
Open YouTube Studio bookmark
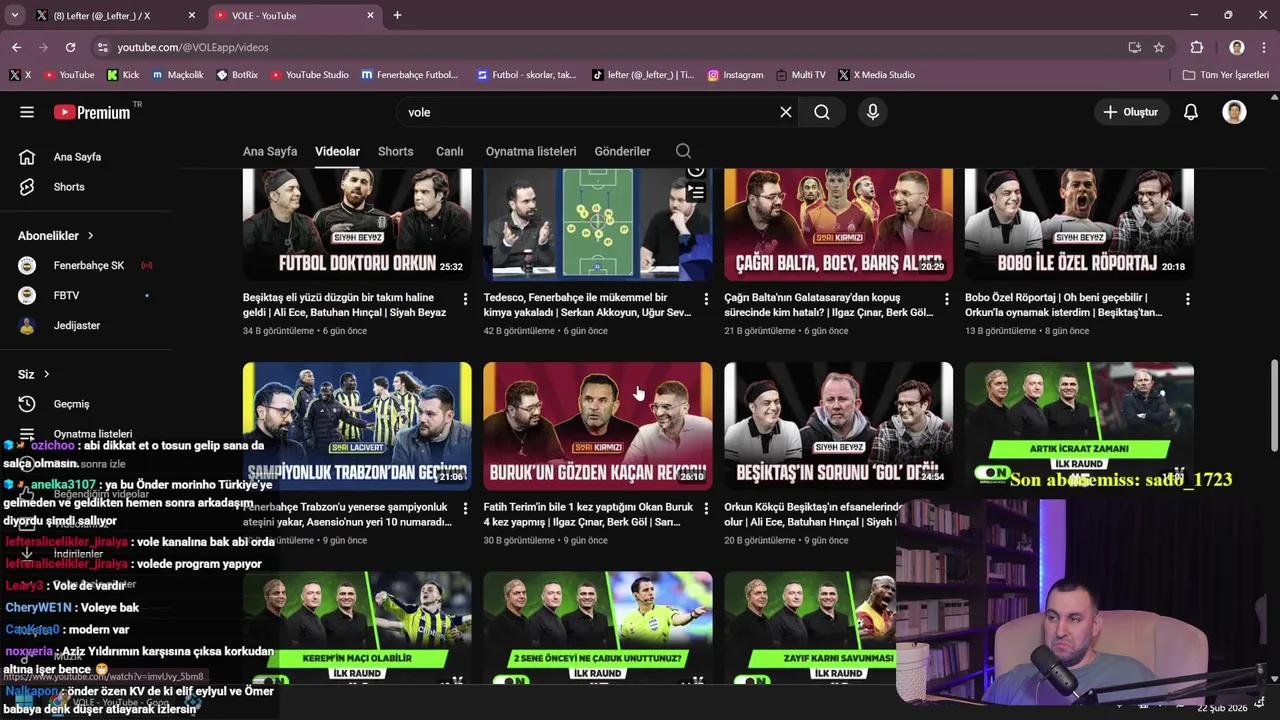click(309, 75)
